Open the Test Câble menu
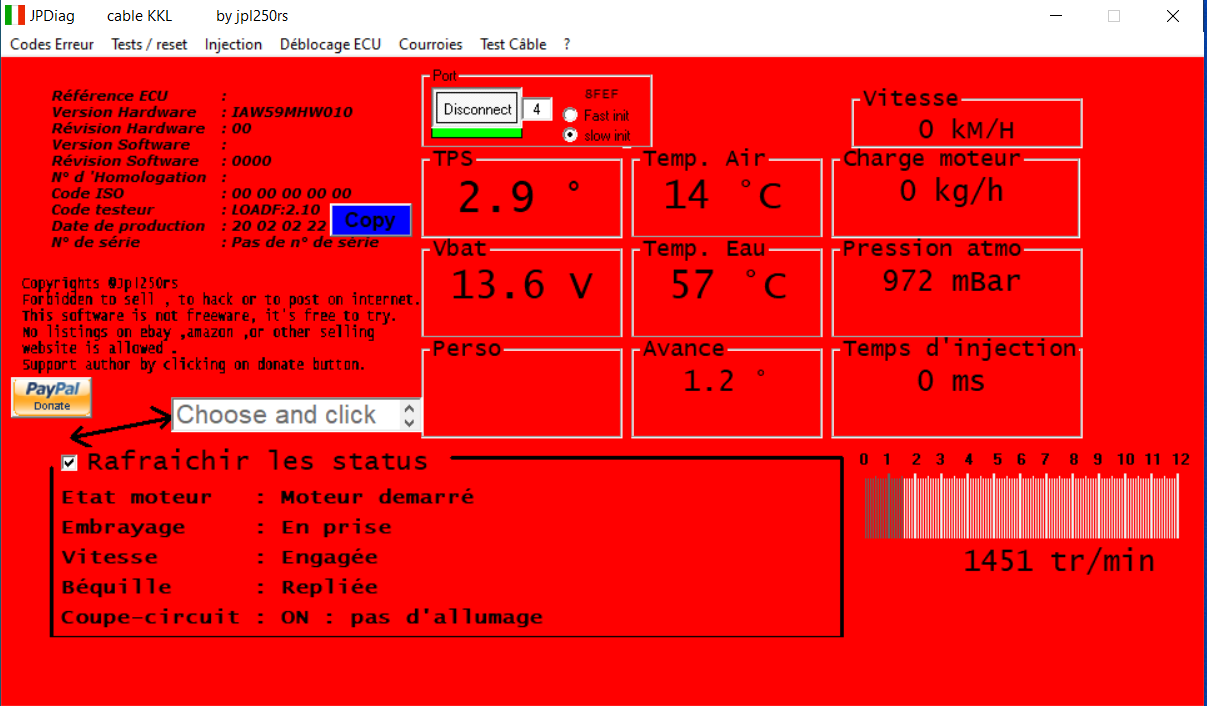 tap(513, 44)
